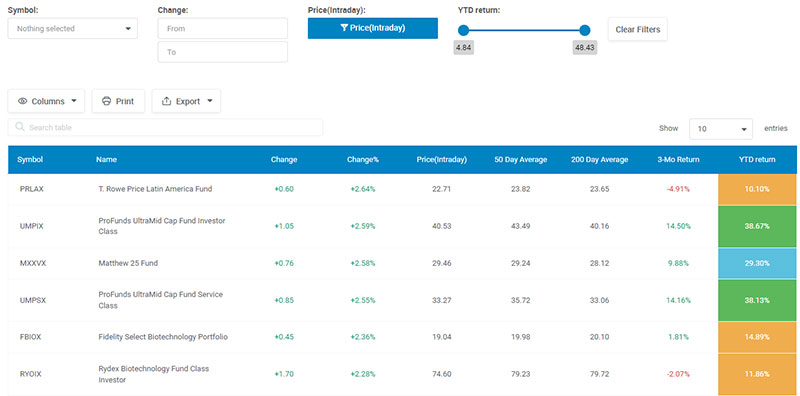800x396 pixels.
Task: Open the Symbol 'Nothing selected' dropdown
Action: point(72,29)
